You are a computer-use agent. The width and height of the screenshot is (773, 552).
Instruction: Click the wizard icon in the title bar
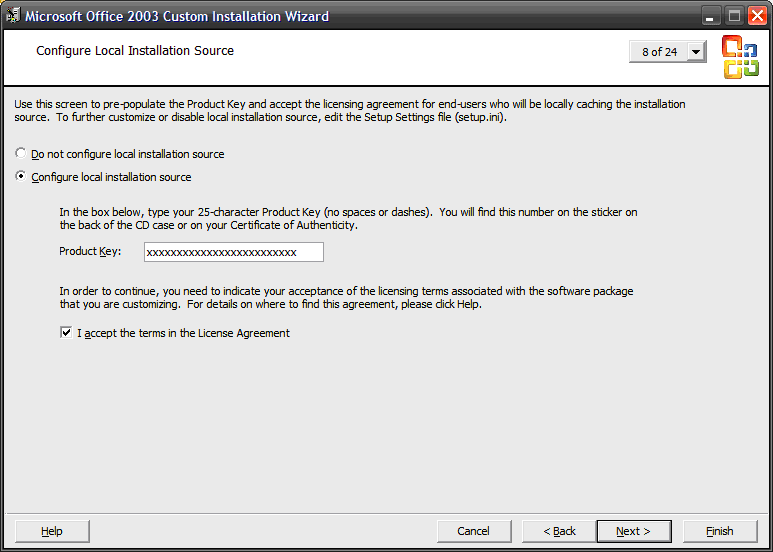13,16
